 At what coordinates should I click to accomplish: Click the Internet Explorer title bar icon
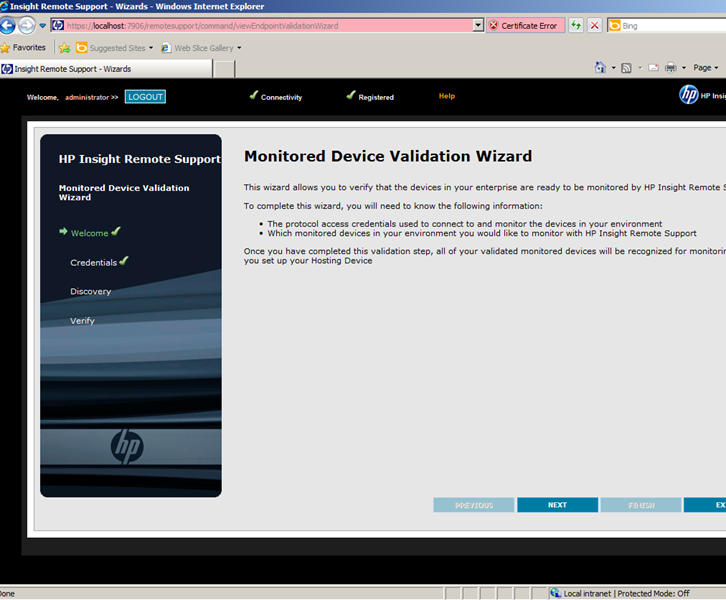(x=4, y=6)
